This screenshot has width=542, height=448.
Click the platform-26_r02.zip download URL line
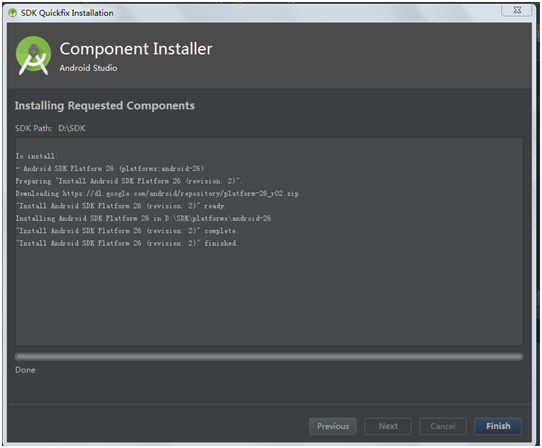(157, 194)
